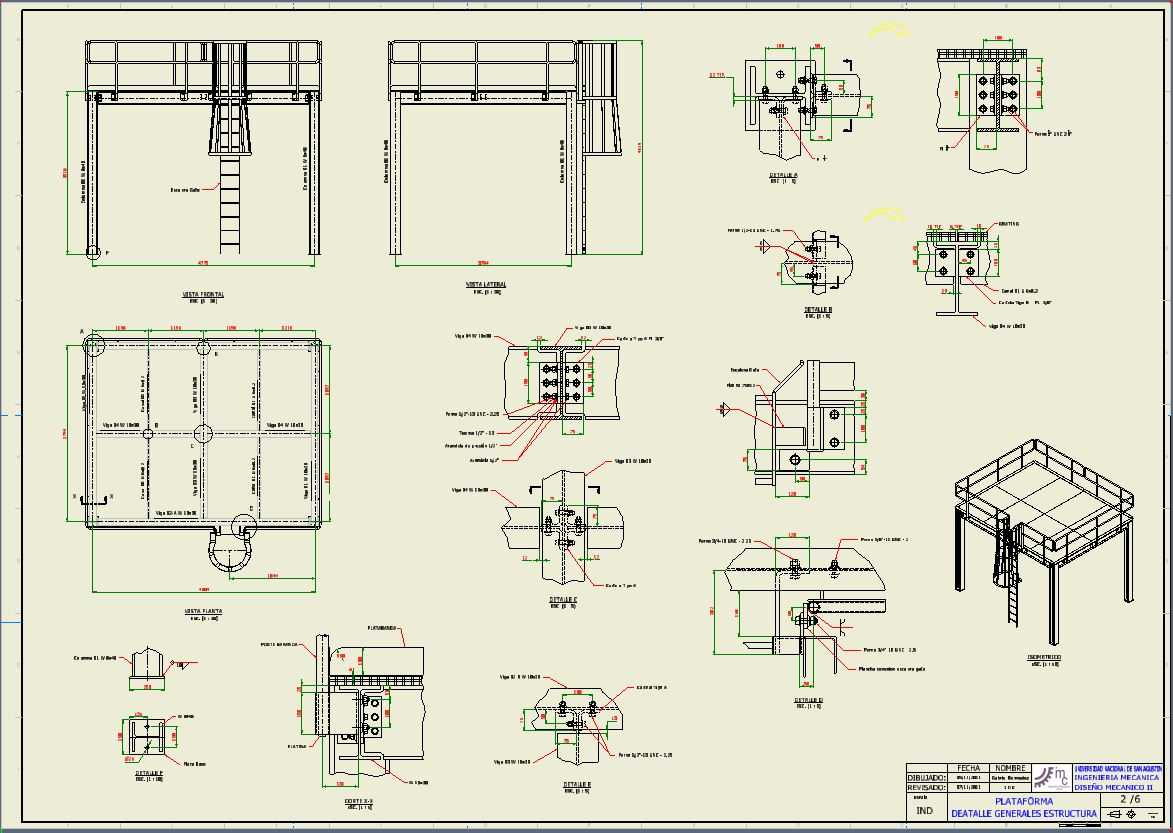Viewport: 1173px width, 833px height.
Task: Click the 'DETALLE B' caption under circular detail
Action: (x=818, y=310)
